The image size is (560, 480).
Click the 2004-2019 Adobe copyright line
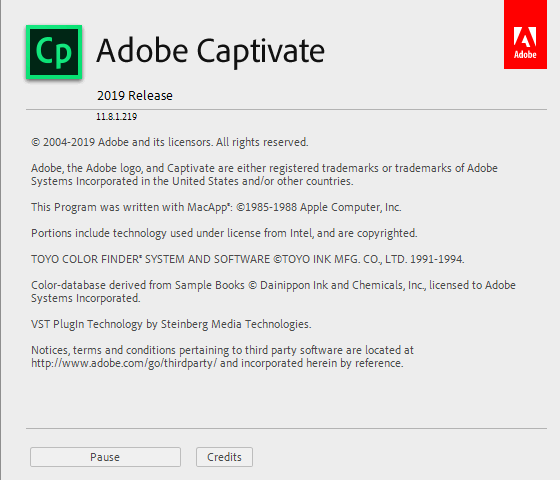point(170,142)
